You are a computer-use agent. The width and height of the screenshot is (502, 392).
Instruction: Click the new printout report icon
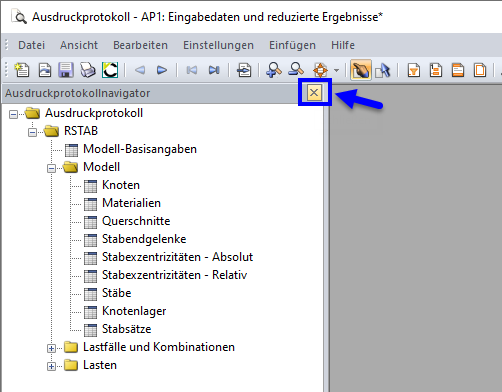(22, 70)
